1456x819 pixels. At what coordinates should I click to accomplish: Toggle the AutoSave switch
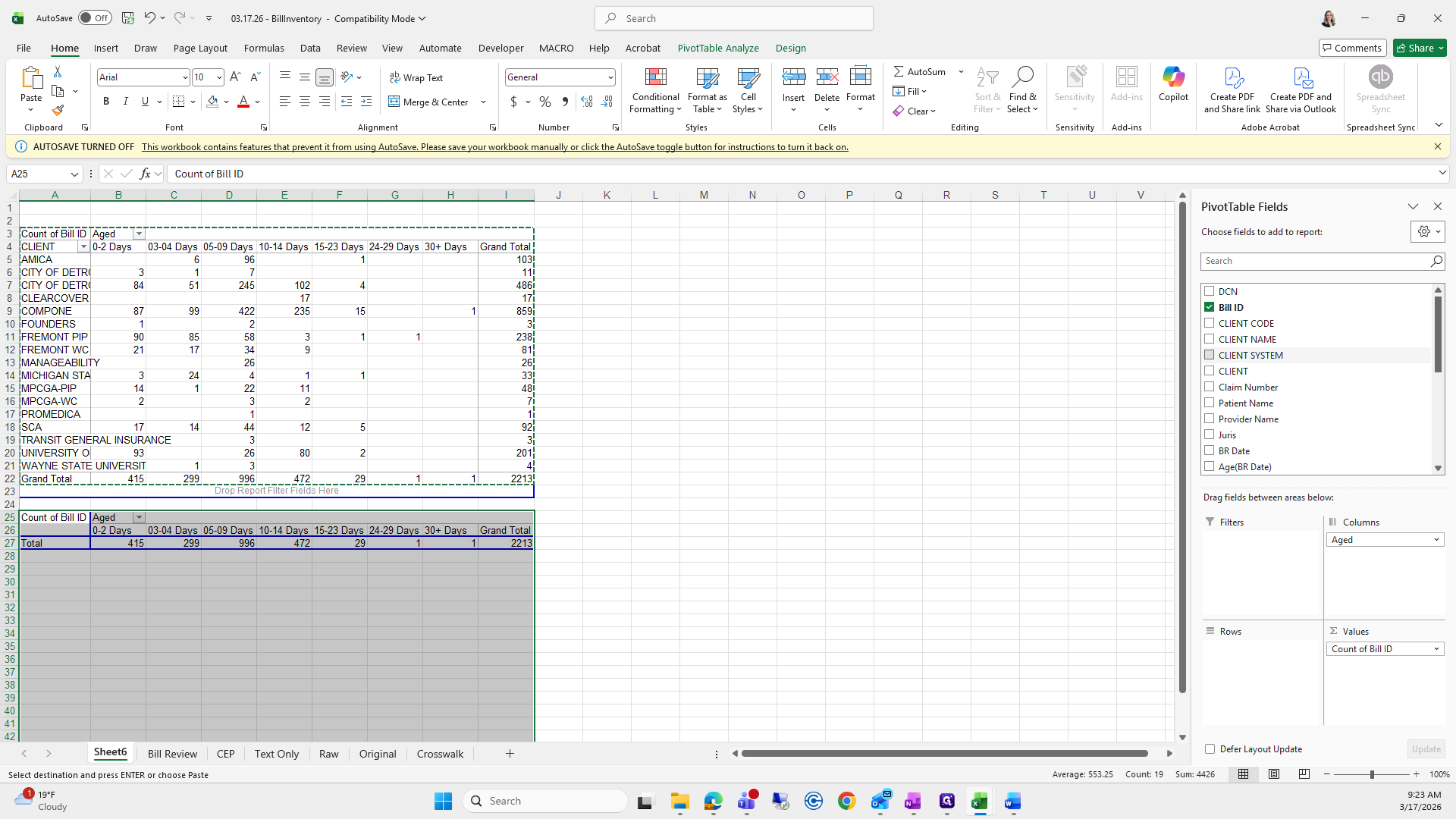pos(95,18)
